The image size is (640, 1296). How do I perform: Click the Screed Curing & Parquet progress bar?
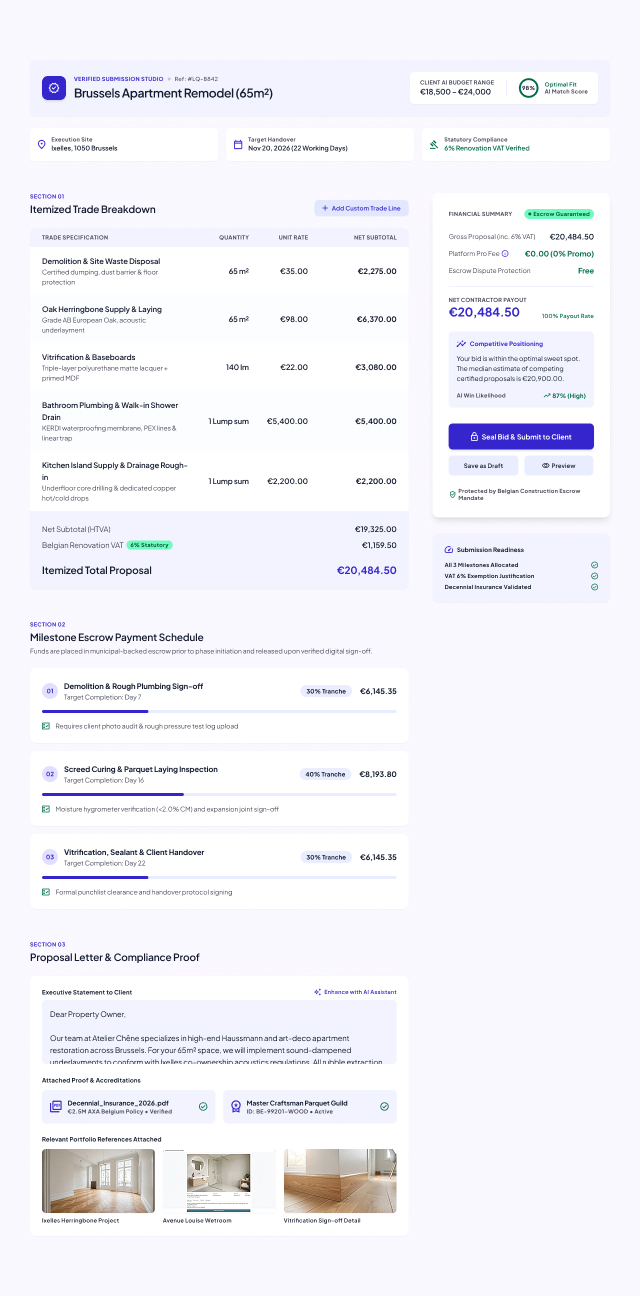coord(219,794)
